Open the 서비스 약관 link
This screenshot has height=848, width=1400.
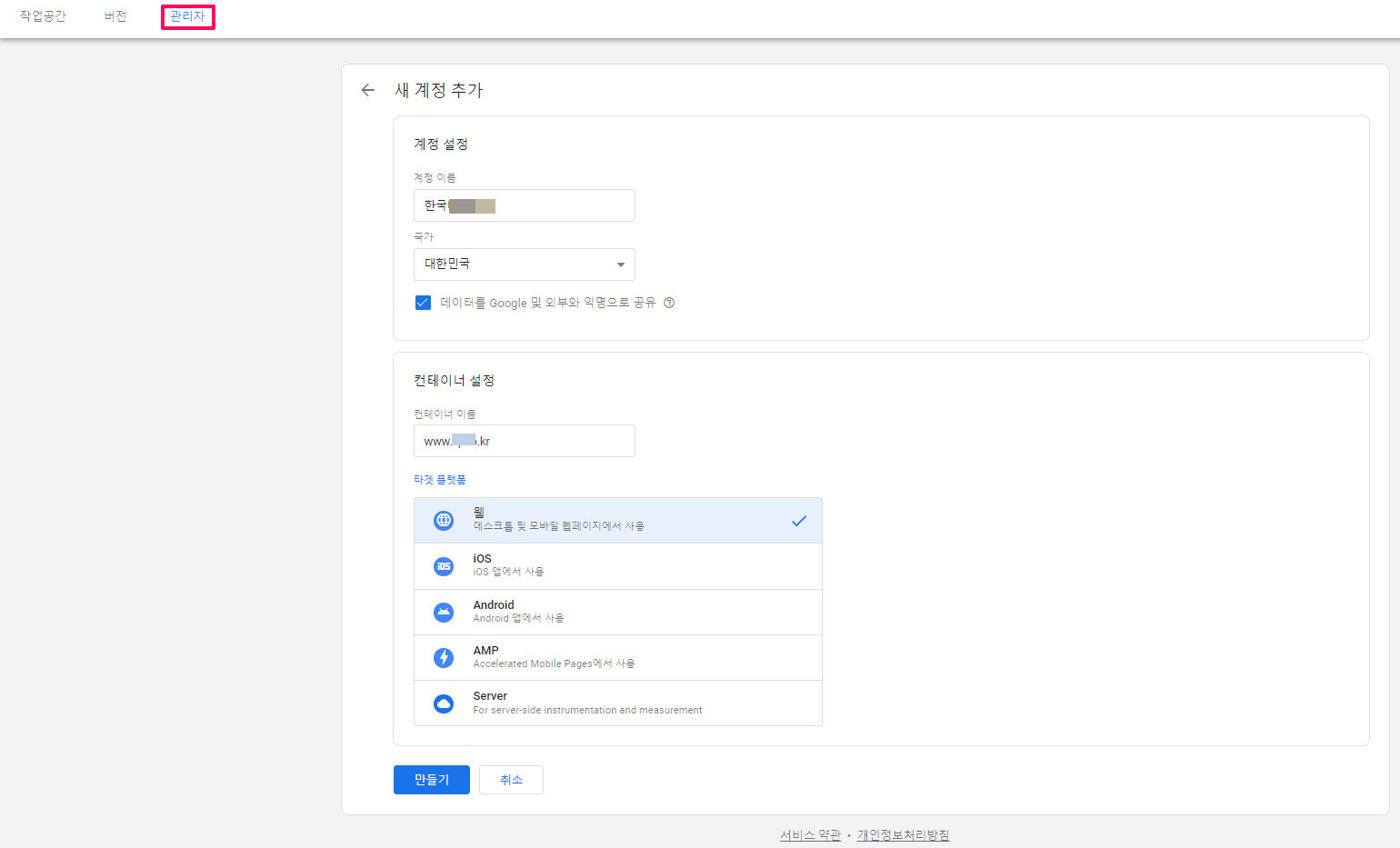click(x=809, y=834)
